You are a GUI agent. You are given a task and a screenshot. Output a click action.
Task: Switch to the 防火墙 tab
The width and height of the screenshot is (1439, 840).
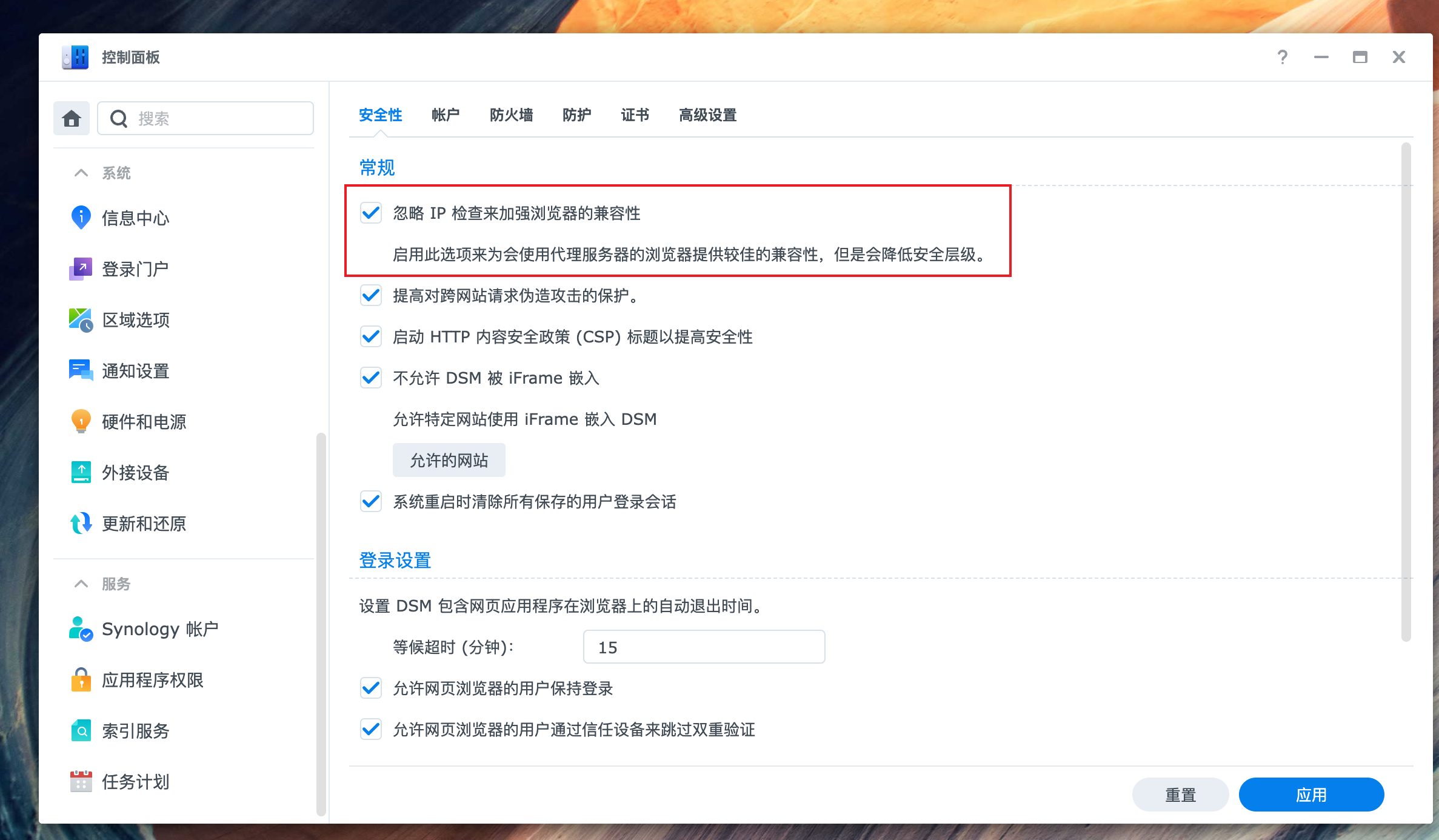pyautogui.click(x=511, y=115)
